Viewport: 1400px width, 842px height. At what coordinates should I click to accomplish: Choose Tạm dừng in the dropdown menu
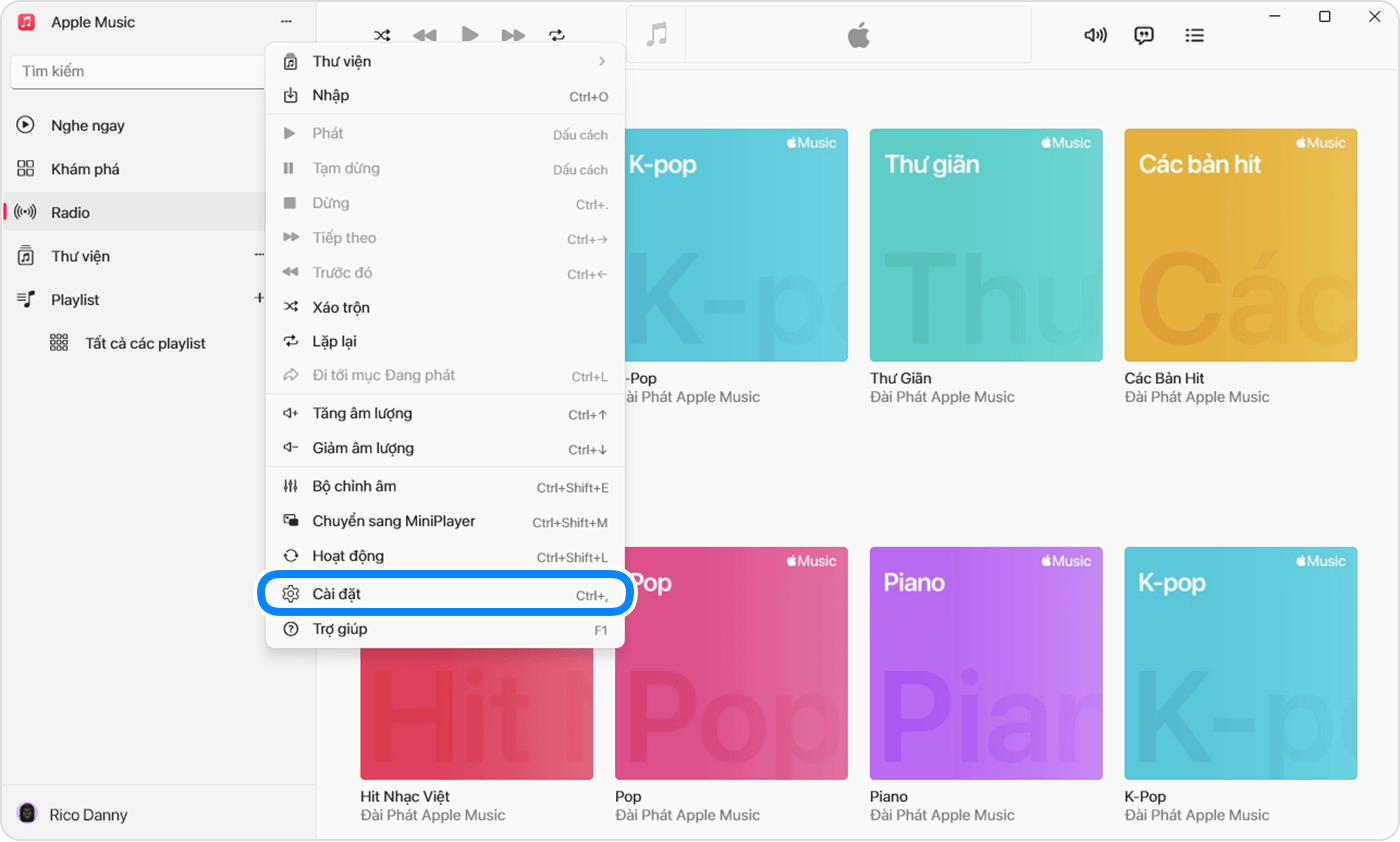coord(445,168)
